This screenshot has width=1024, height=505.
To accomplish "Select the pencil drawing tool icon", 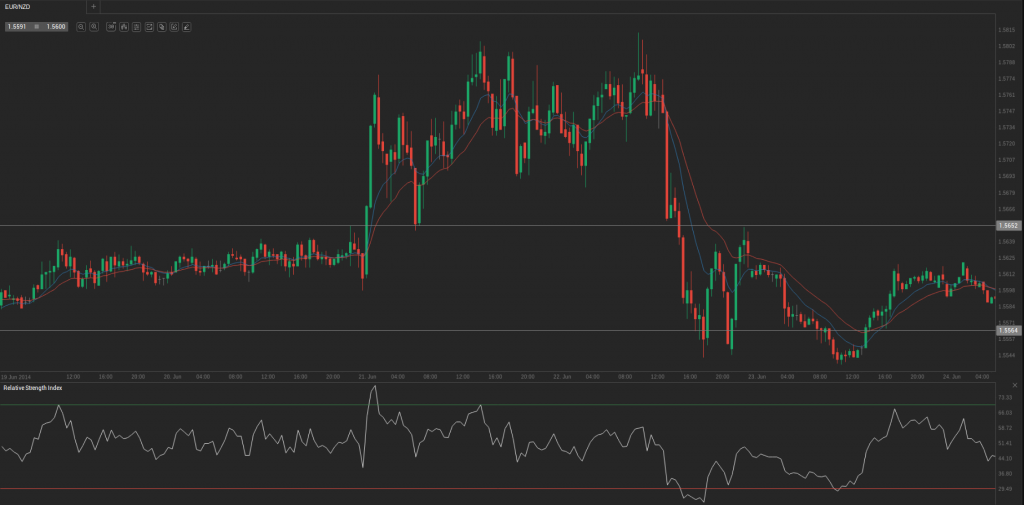I will pyautogui.click(x=186, y=27).
